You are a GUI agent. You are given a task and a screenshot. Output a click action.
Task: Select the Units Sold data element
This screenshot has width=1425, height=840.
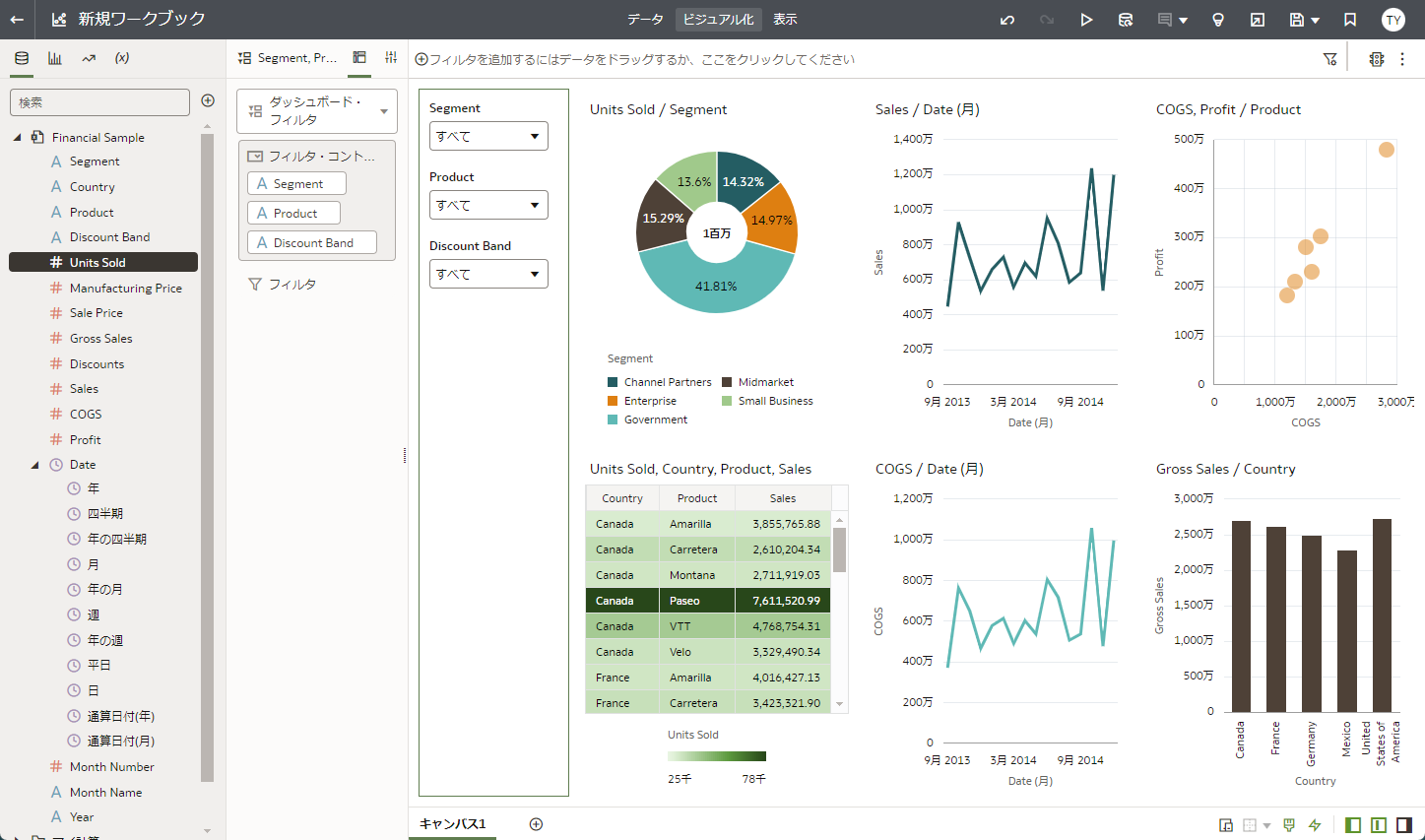pyautogui.click(x=103, y=262)
